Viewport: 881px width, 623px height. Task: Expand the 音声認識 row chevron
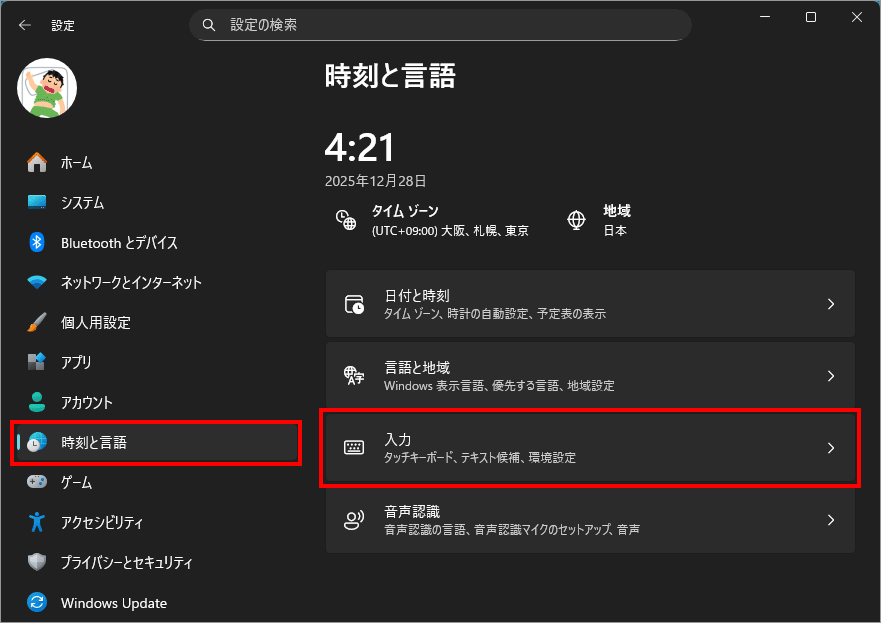831,520
